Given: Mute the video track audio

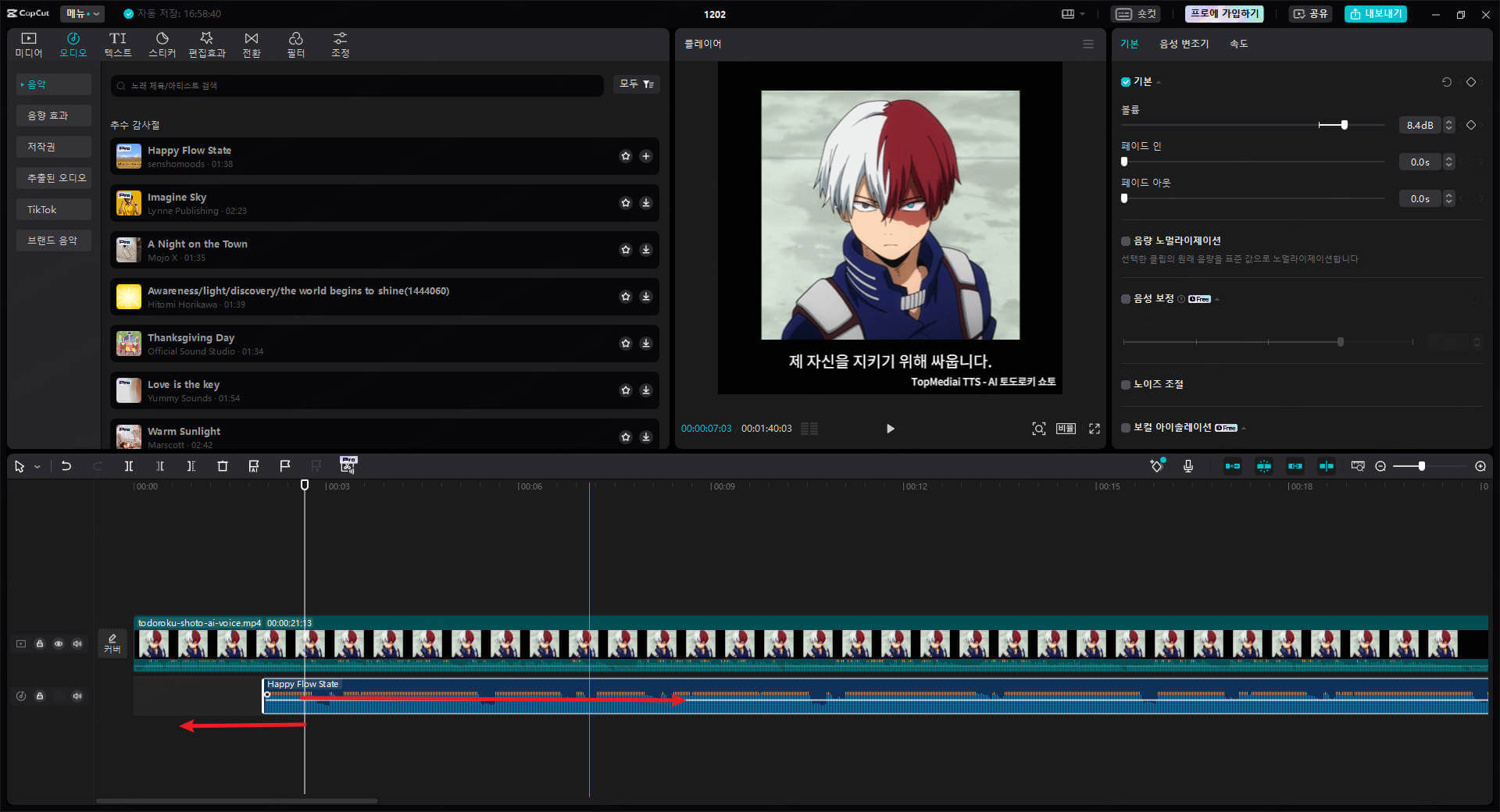Looking at the screenshot, I should pyautogui.click(x=77, y=644).
